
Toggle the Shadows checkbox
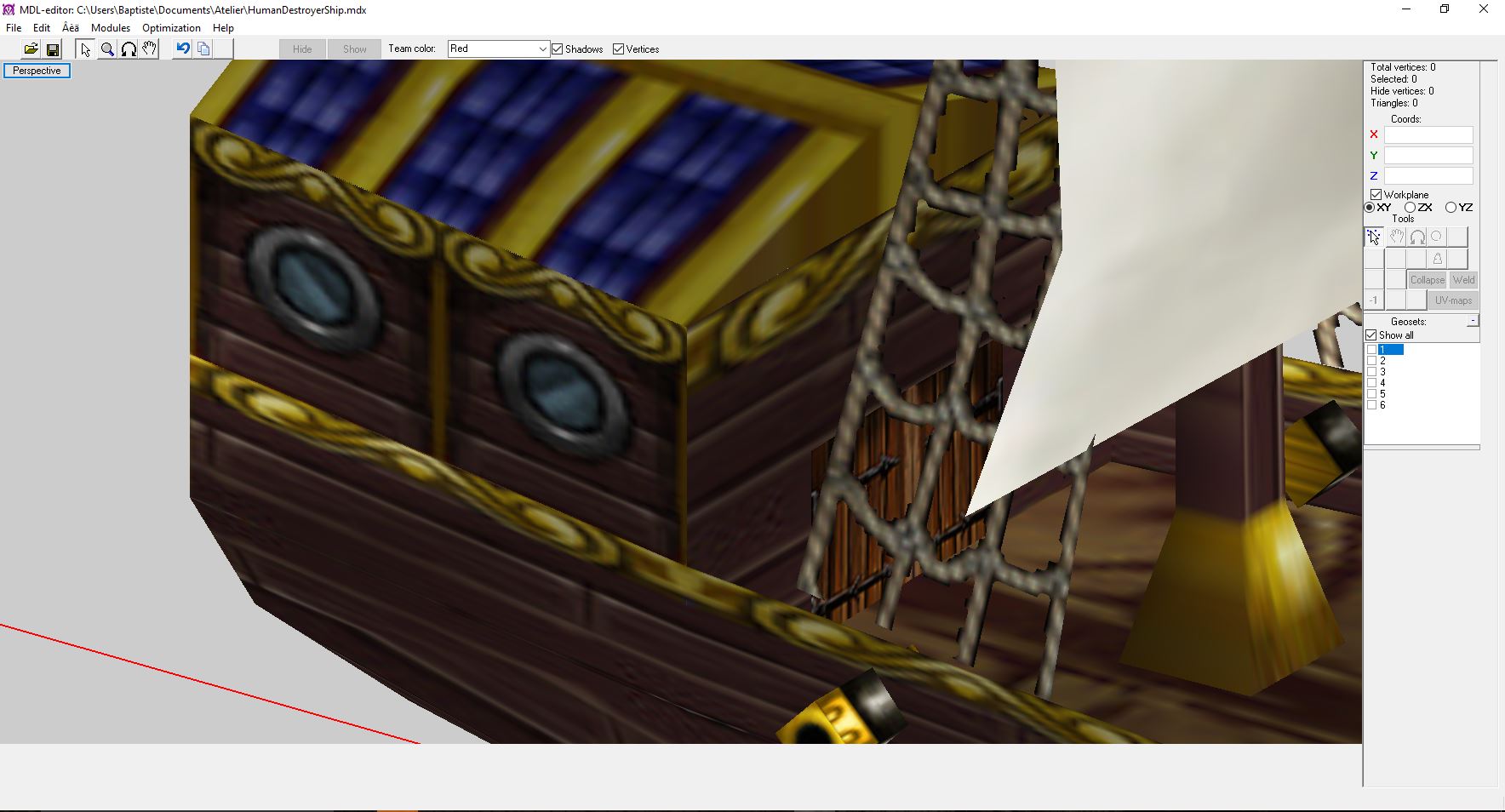558,49
